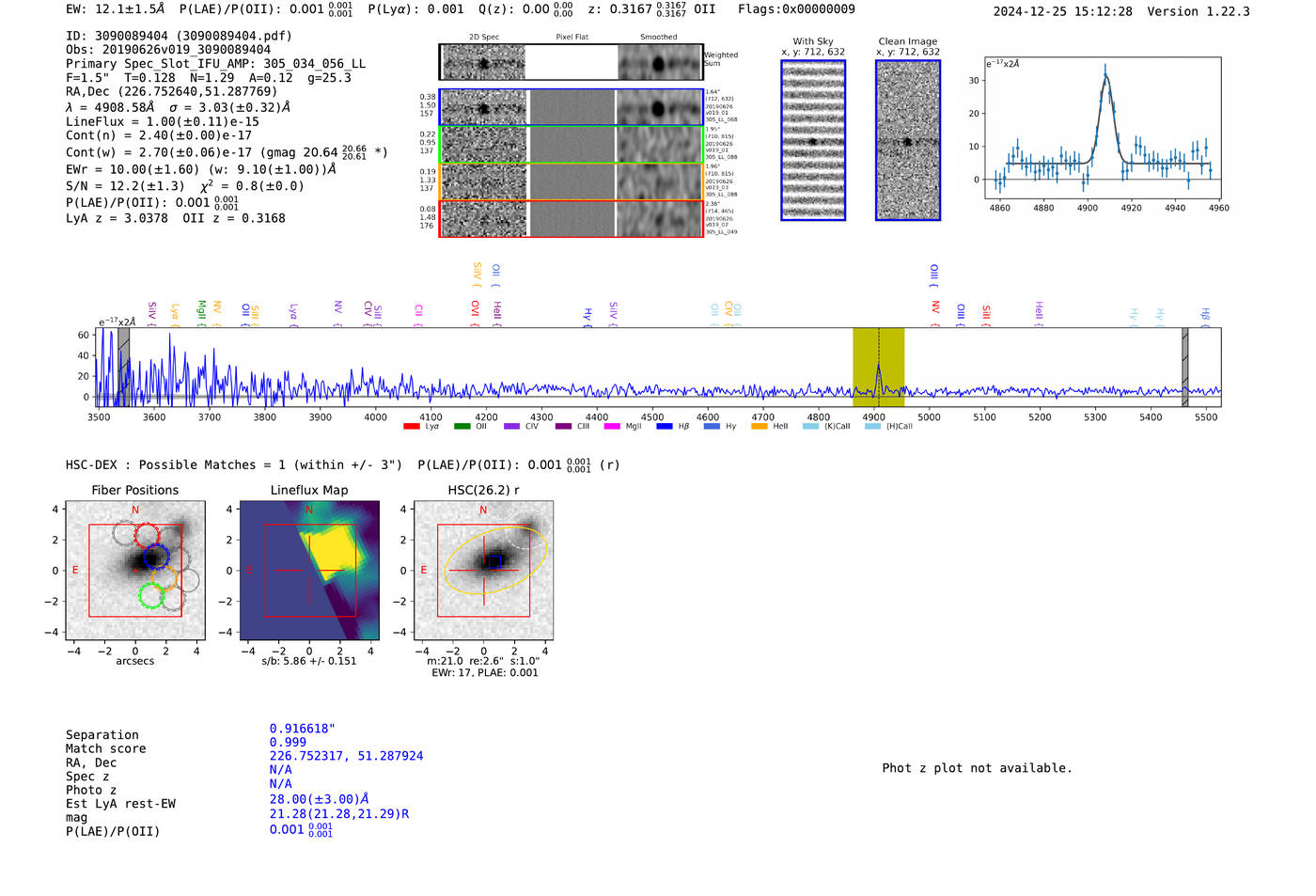Open the Lineflux Map panel
This screenshot has height=896, width=1316.
tap(309, 571)
